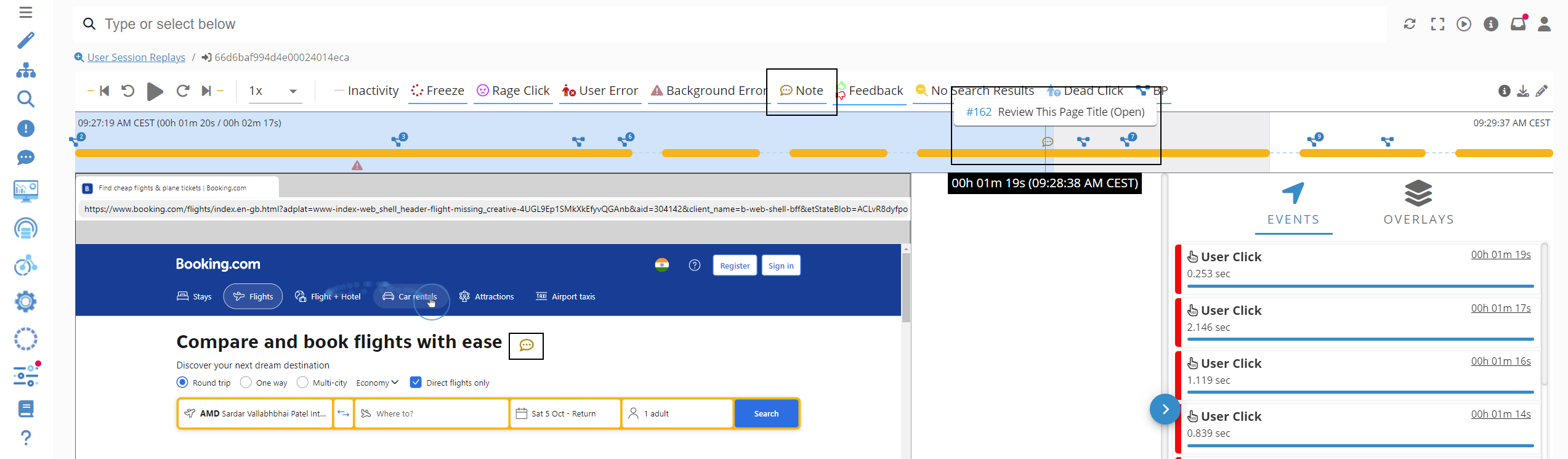Expand the Economy class dropdown
1568x459 pixels.
[377, 383]
